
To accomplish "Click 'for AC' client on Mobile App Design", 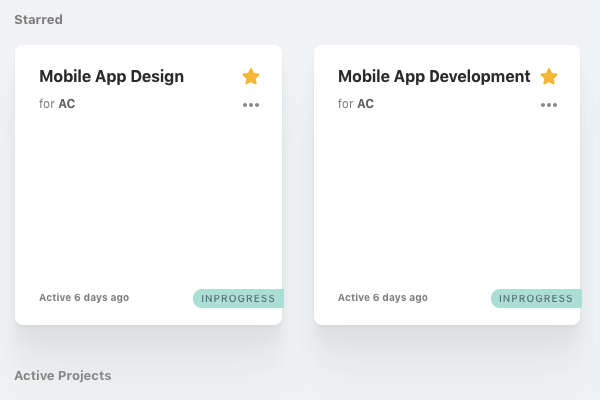I will tap(57, 104).
